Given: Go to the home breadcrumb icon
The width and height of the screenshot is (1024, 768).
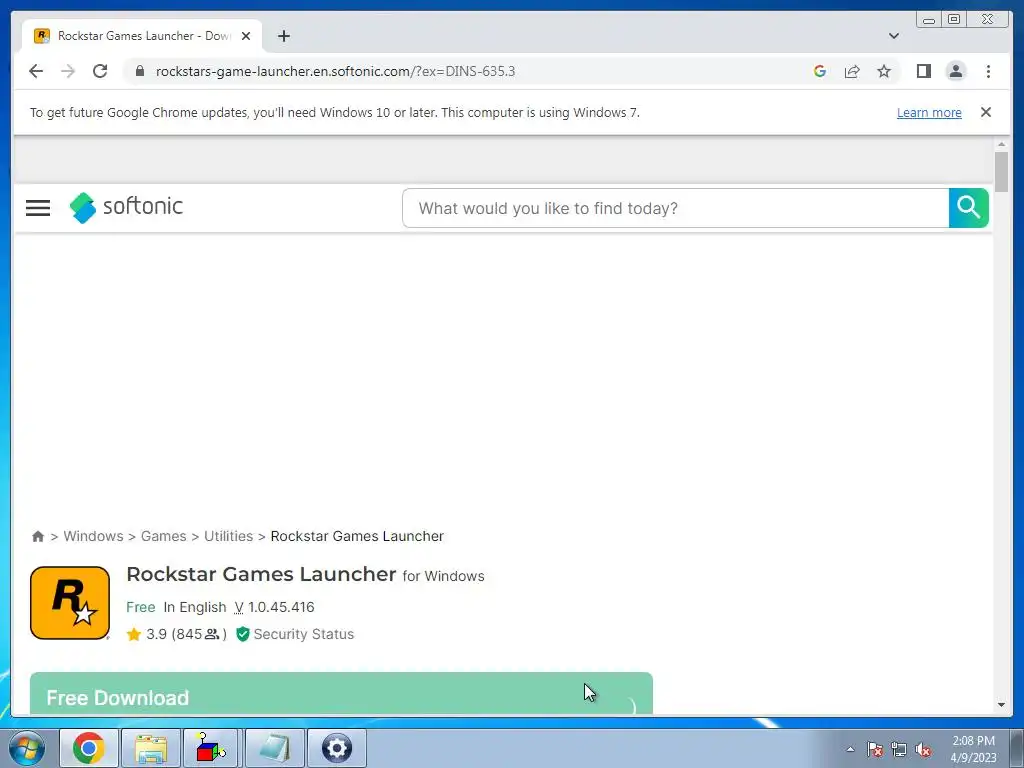Looking at the screenshot, I should pos(38,536).
